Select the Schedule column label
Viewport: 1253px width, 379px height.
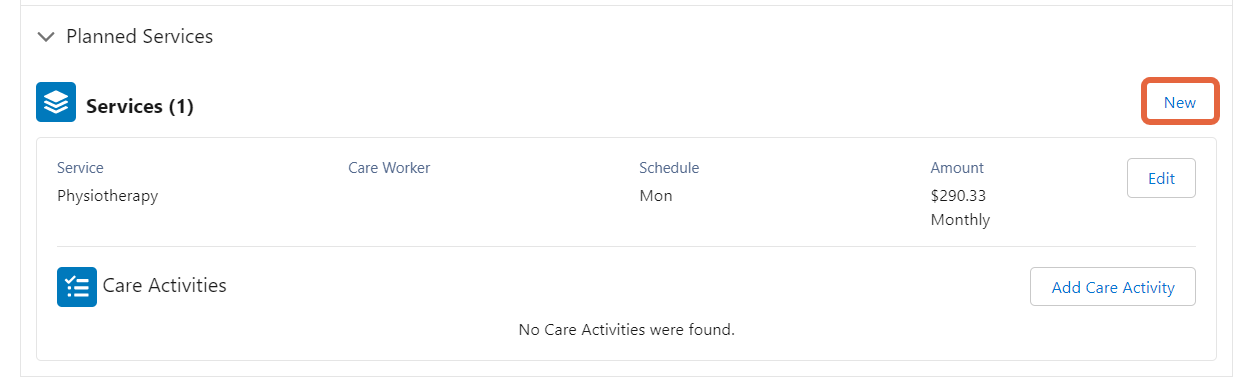pyautogui.click(x=669, y=168)
